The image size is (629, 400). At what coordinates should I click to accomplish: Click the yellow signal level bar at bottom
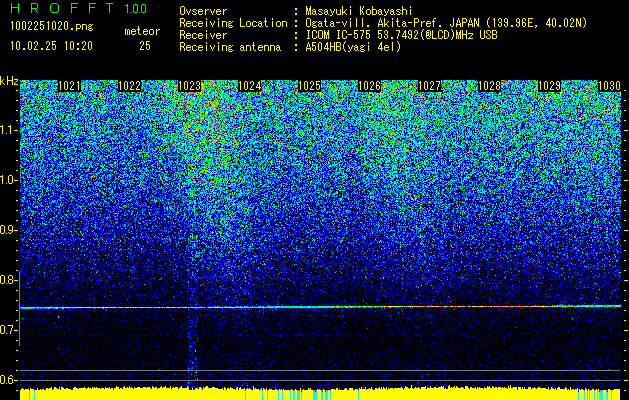[x=321, y=394]
